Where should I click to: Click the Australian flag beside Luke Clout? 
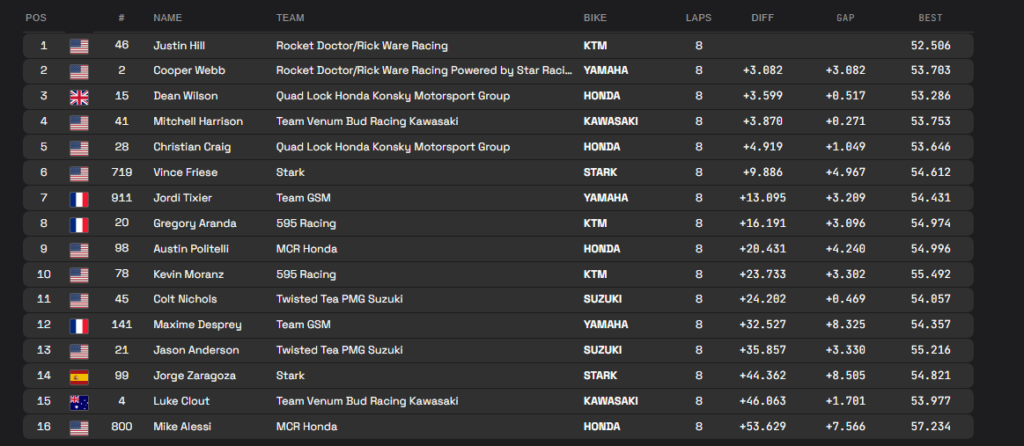pos(79,402)
